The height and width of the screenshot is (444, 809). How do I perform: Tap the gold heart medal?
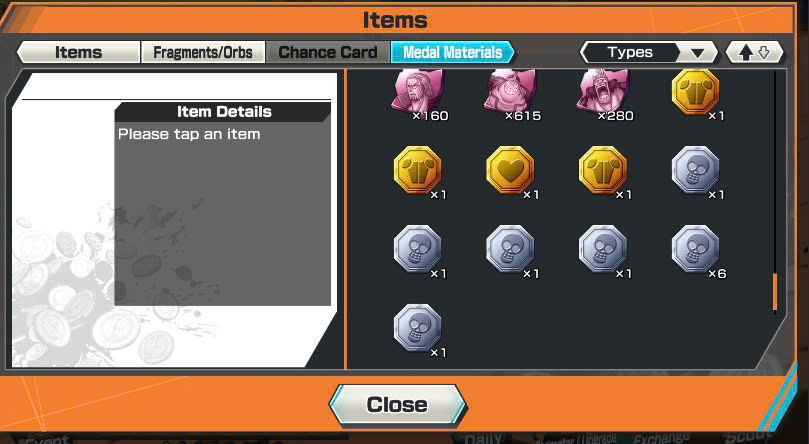(510, 170)
